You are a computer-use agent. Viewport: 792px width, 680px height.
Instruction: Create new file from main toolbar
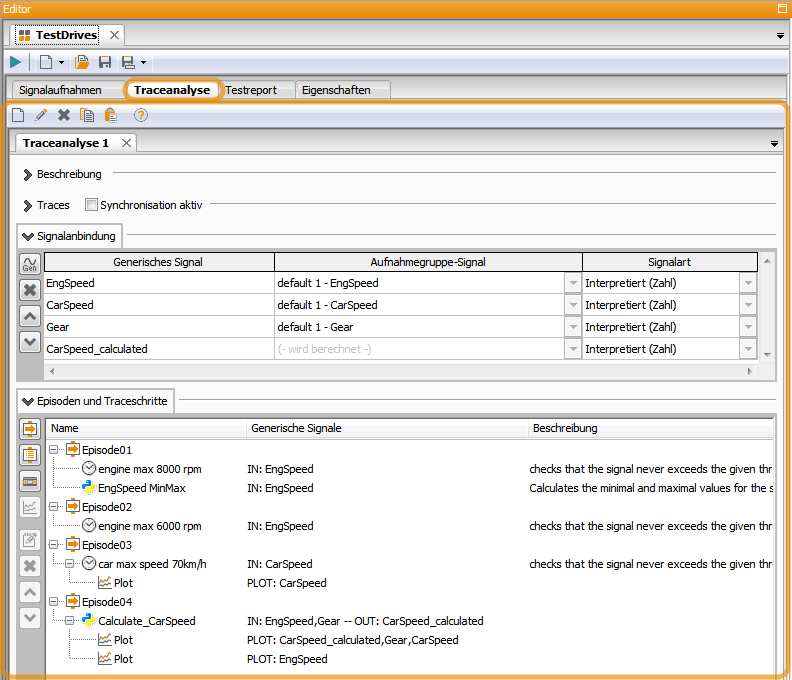46,62
